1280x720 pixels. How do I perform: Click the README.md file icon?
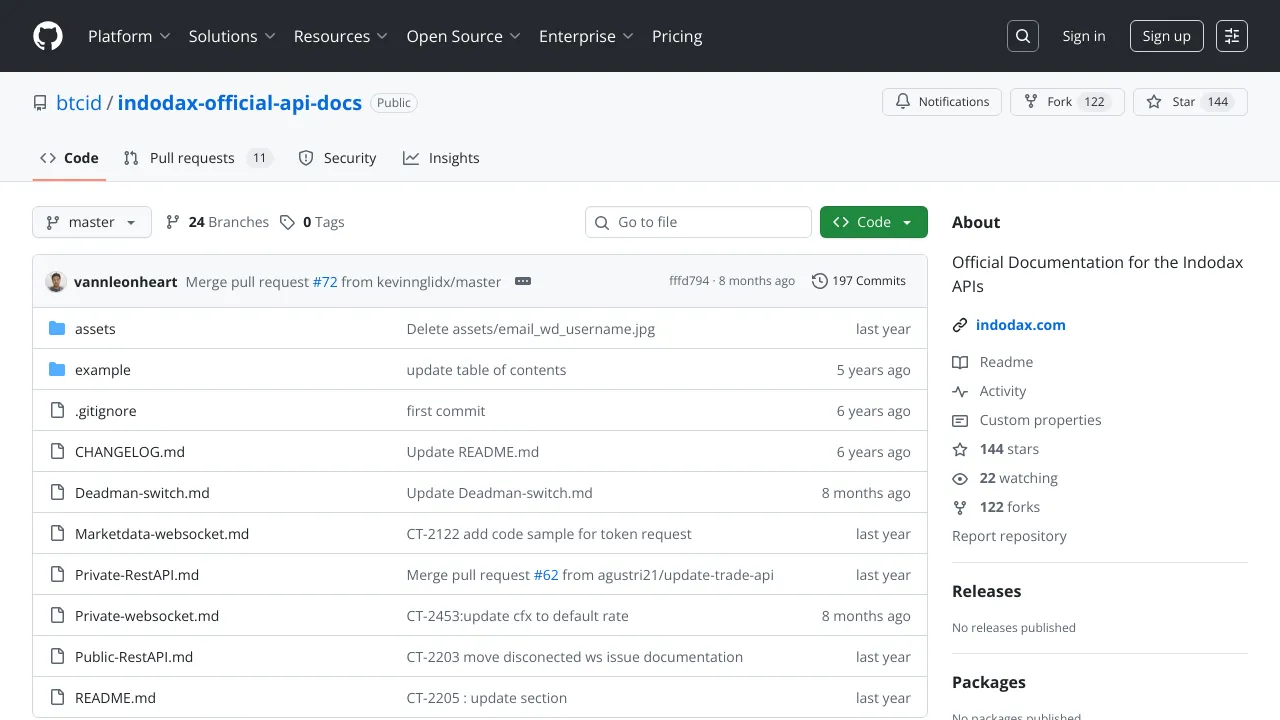57,698
